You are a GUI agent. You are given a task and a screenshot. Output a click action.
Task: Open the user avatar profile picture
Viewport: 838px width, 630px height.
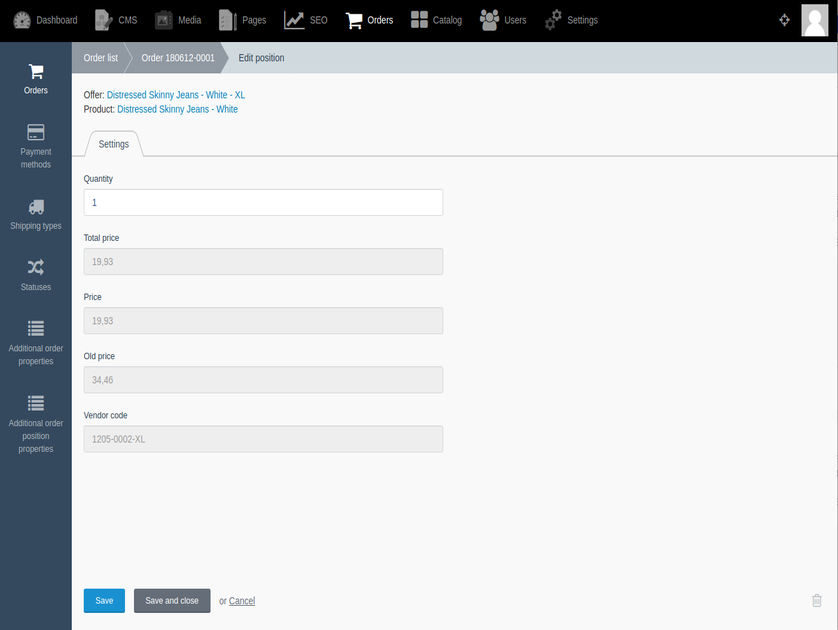click(x=814, y=20)
